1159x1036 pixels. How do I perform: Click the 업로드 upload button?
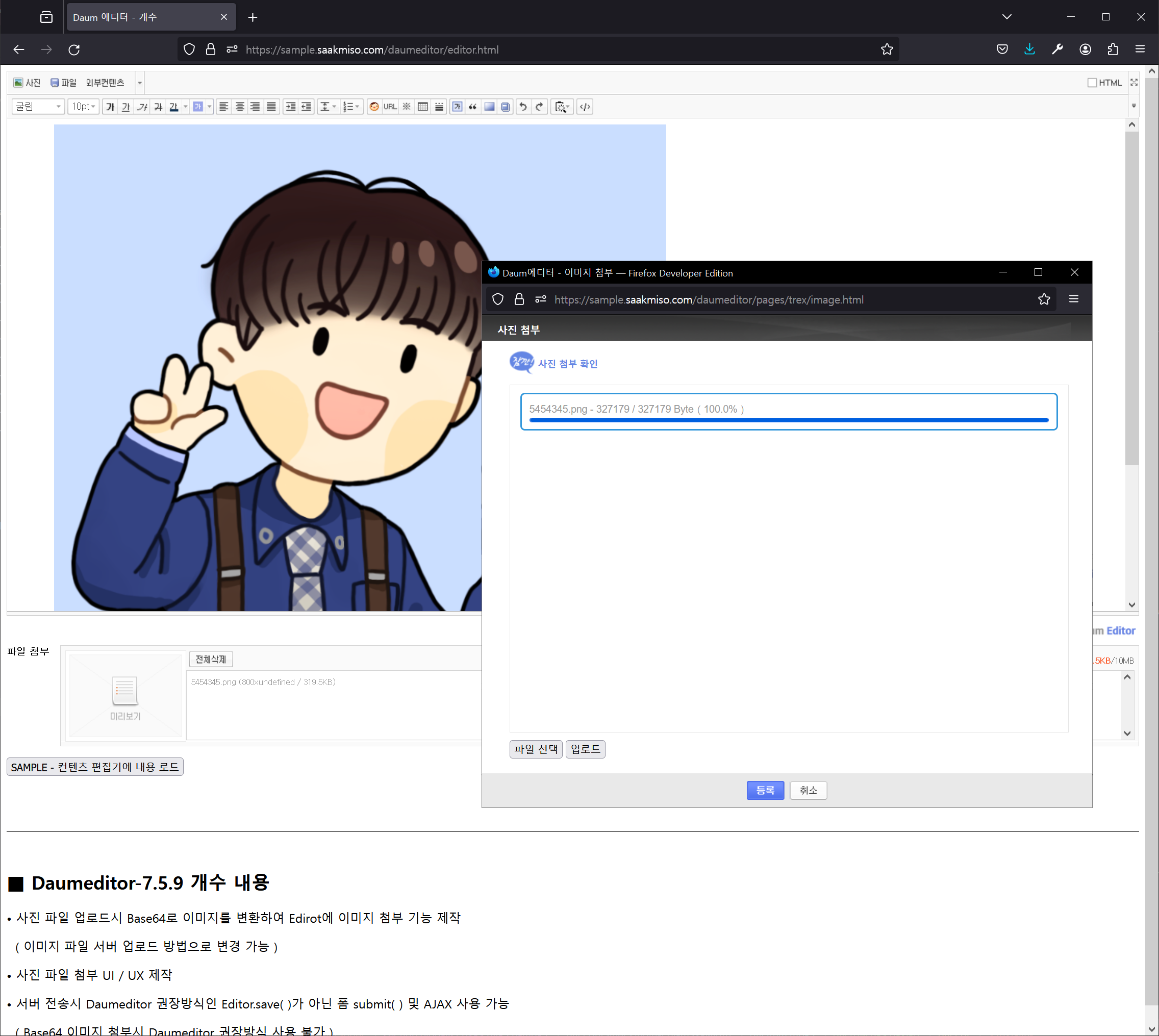(x=585, y=750)
